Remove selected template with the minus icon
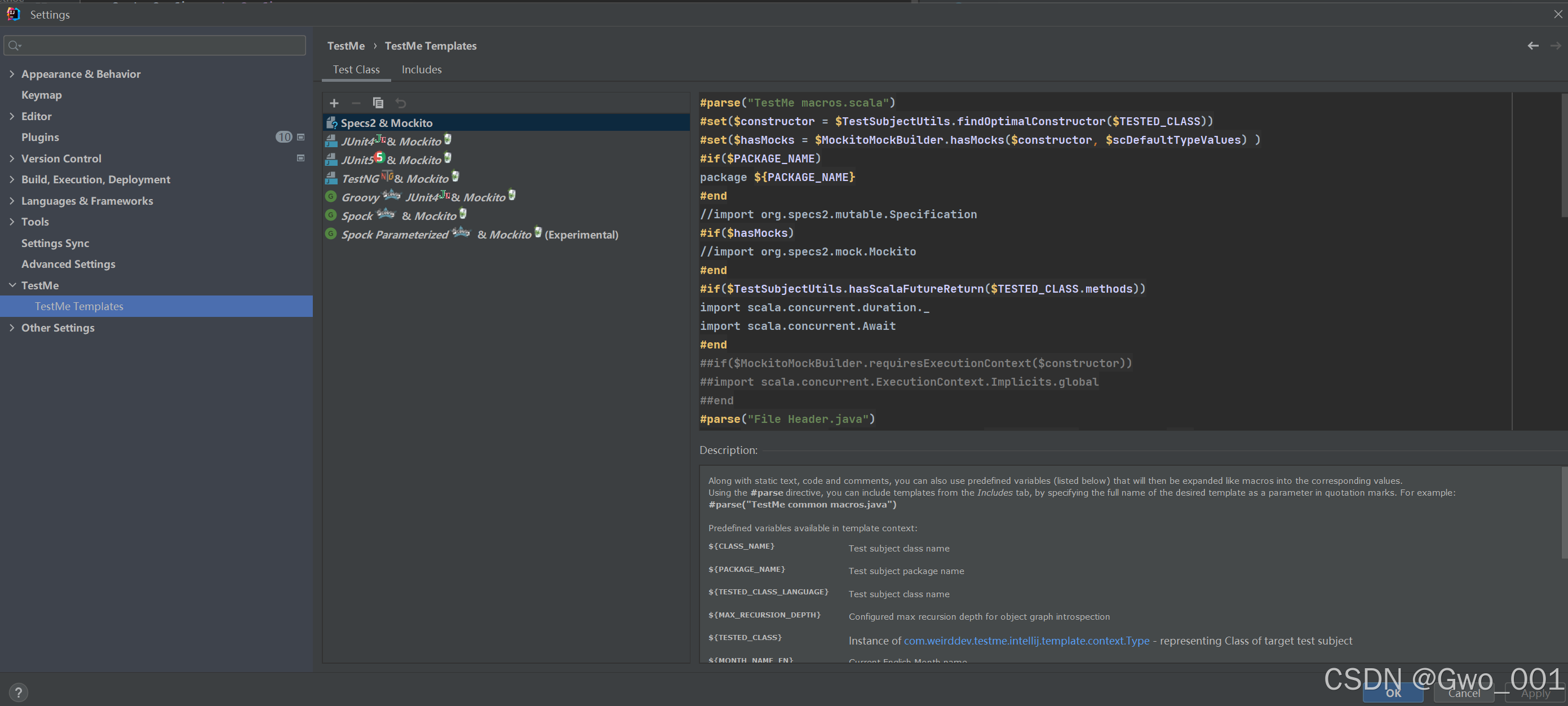 tap(356, 103)
